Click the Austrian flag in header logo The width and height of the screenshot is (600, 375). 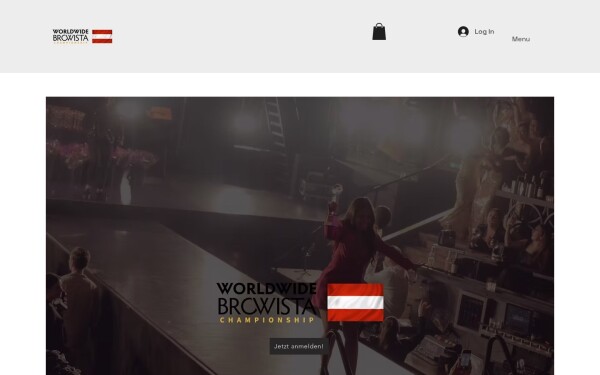tap(102, 36)
